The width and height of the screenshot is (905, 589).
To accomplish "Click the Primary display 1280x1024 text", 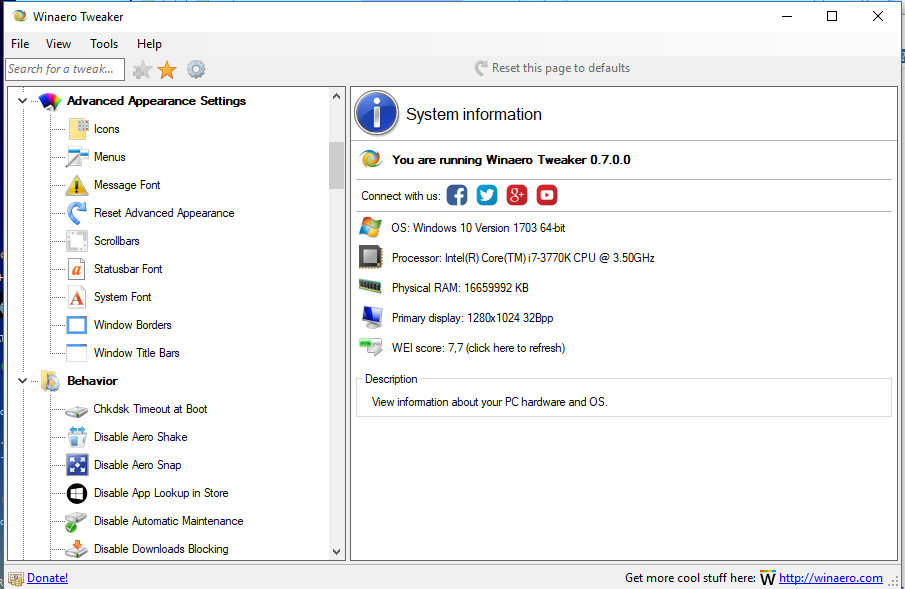I will pyautogui.click(x=472, y=318).
